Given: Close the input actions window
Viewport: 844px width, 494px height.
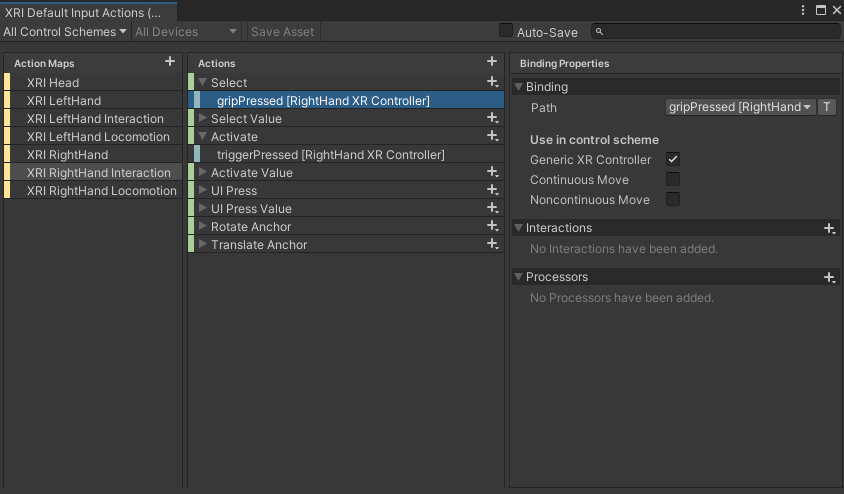Looking at the screenshot, I should pyautogui.click(x=838, y=10).
